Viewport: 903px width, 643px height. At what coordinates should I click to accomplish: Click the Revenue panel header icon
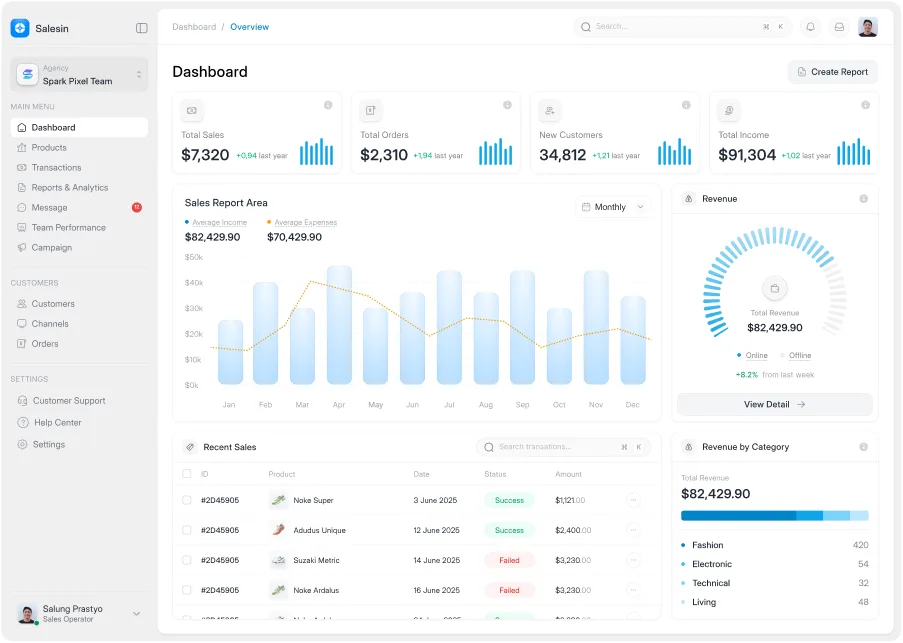tap(688, 199)
